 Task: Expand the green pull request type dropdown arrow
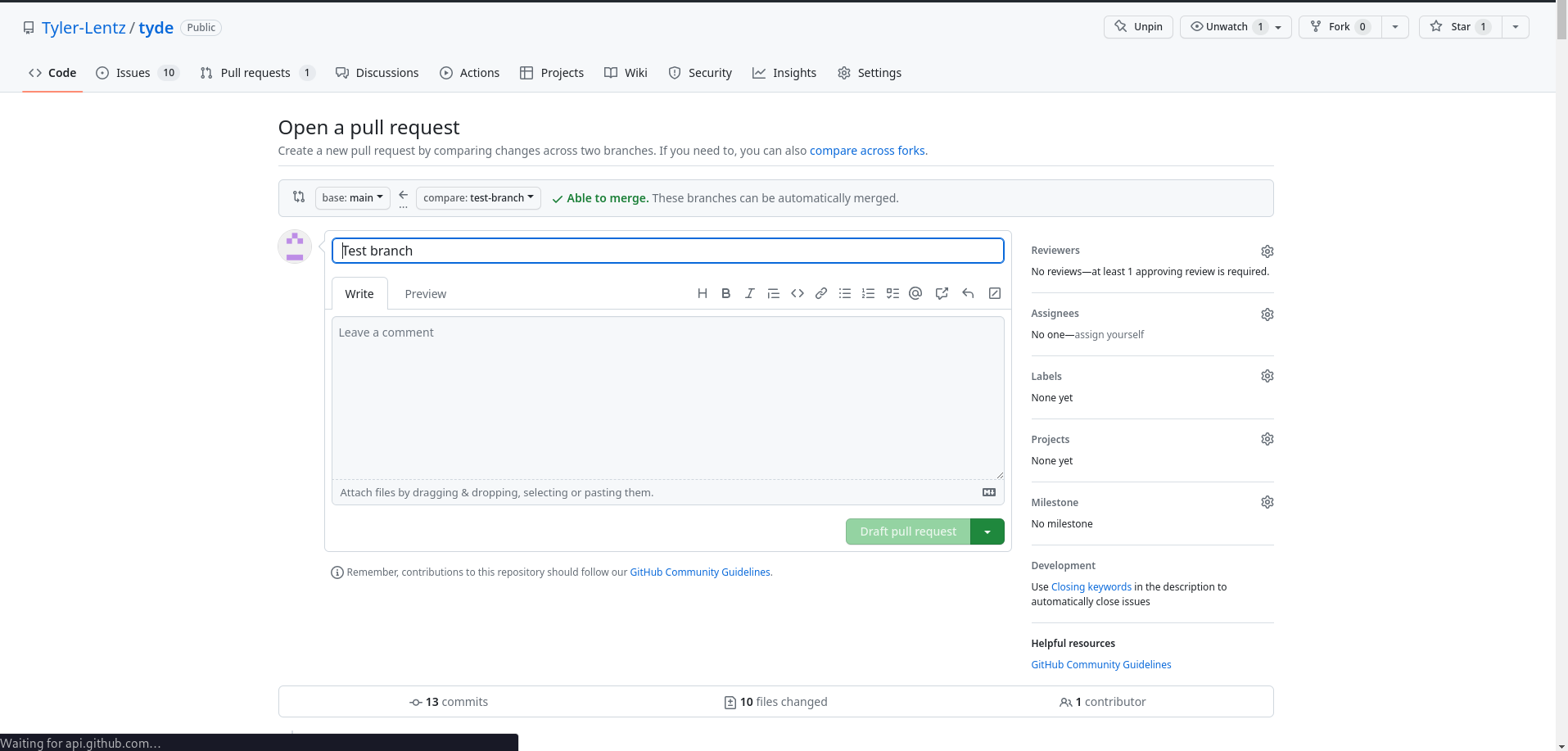(987, 532)
